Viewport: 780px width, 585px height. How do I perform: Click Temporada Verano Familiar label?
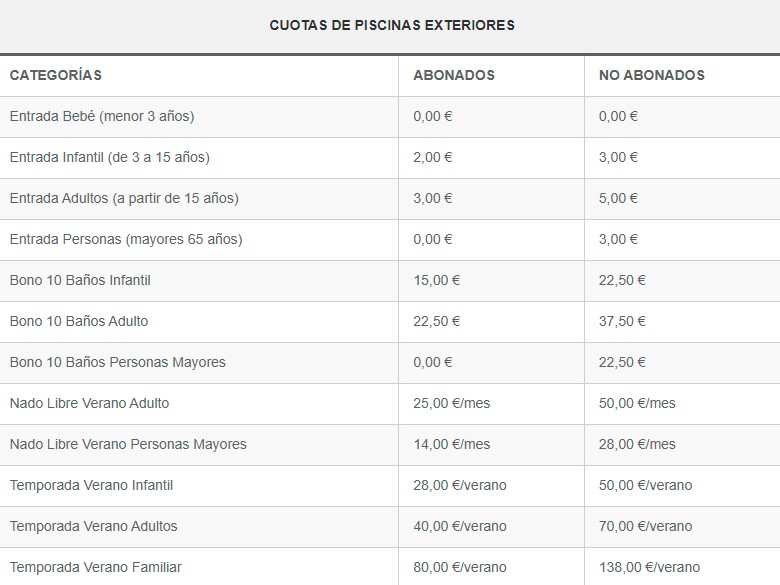[x=96, y=567]
